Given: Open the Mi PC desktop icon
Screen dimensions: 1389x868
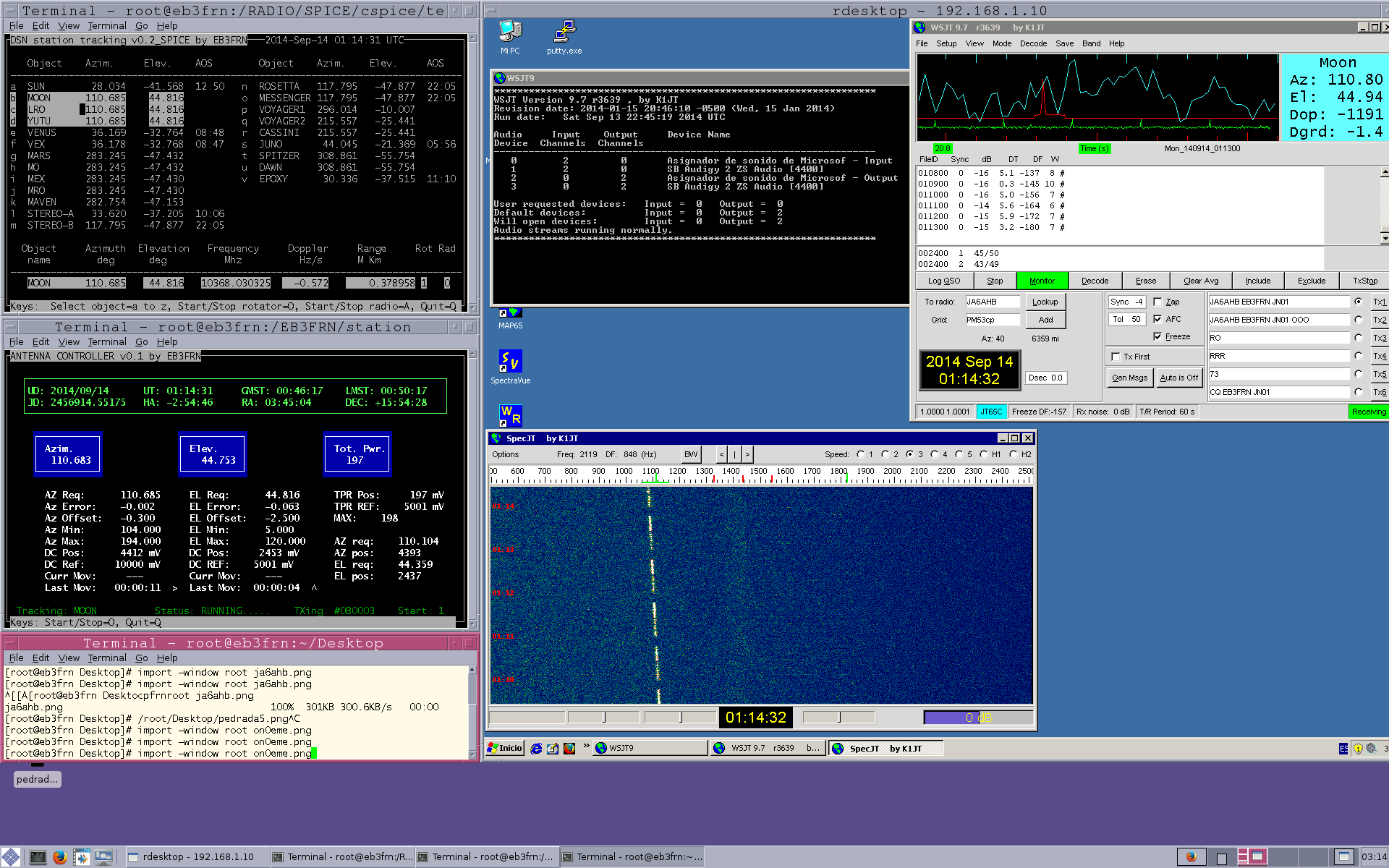Looking at the screenshot, I should tap(510, 33).
